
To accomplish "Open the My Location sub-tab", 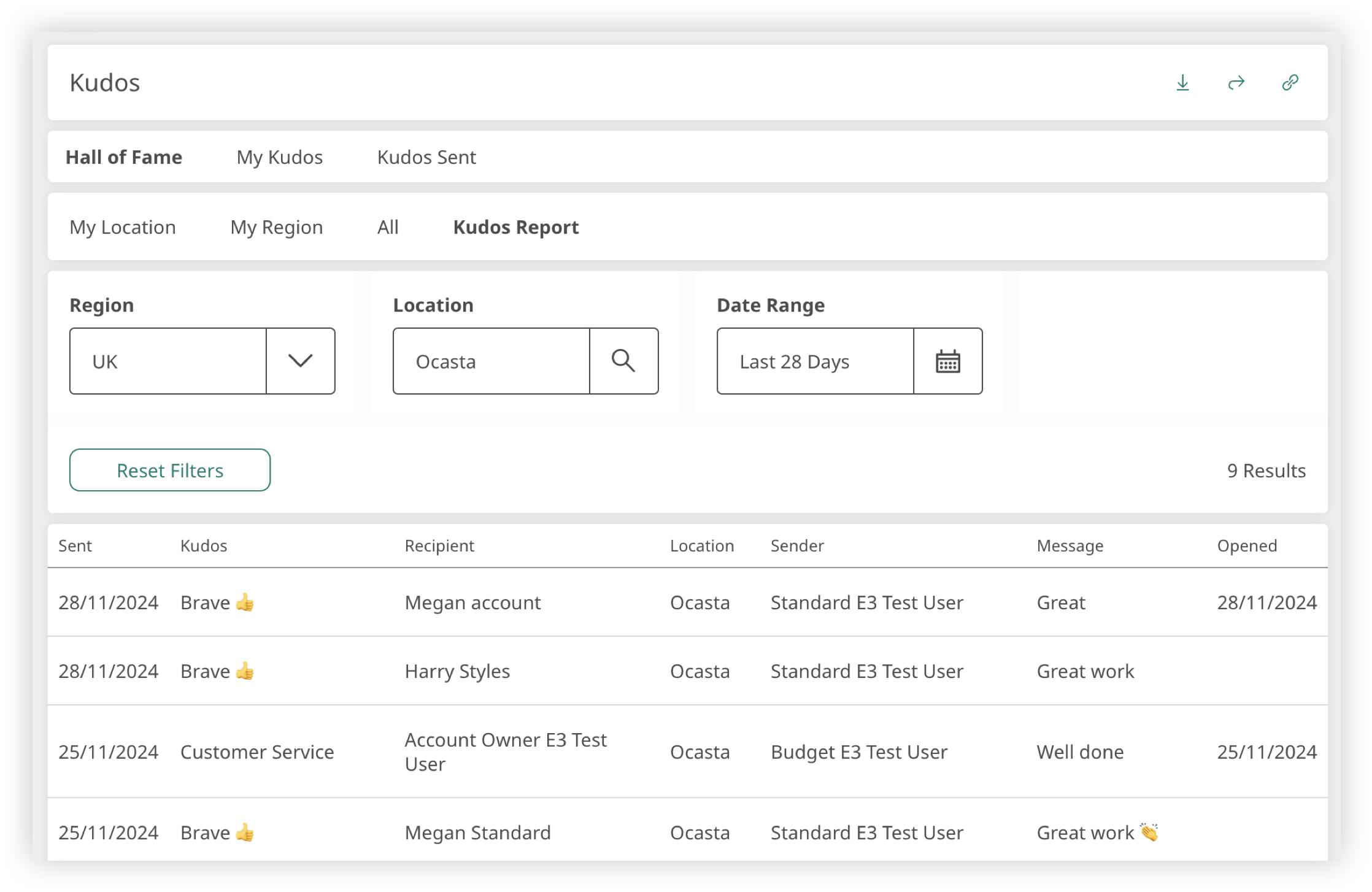I will point(123,227).
